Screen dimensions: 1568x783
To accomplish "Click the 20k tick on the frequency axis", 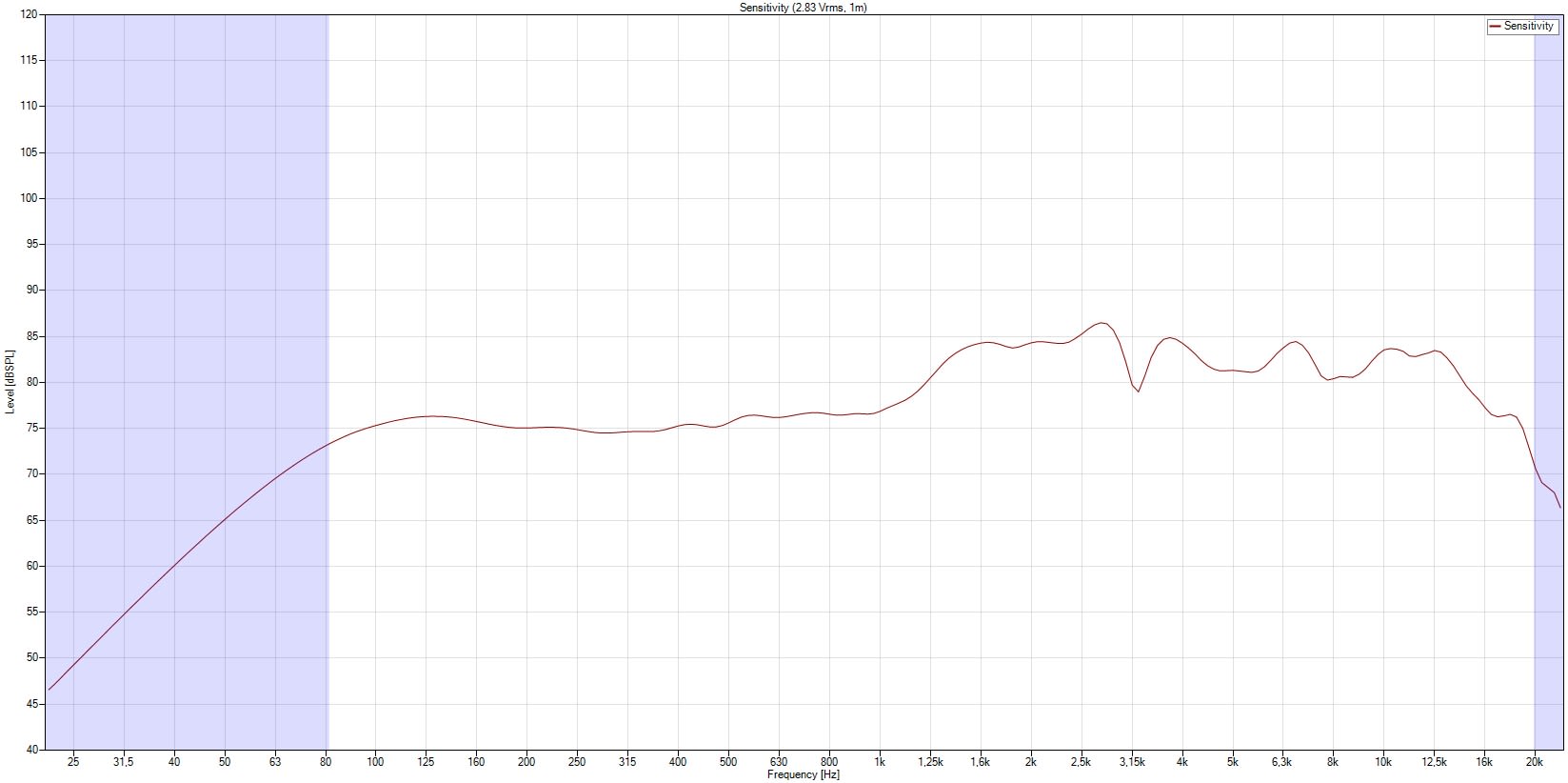I will tap(1535, 762).
